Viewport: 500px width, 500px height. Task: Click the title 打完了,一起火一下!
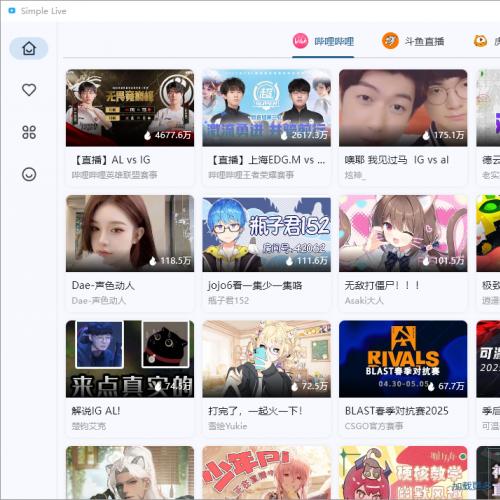(255, 411)
